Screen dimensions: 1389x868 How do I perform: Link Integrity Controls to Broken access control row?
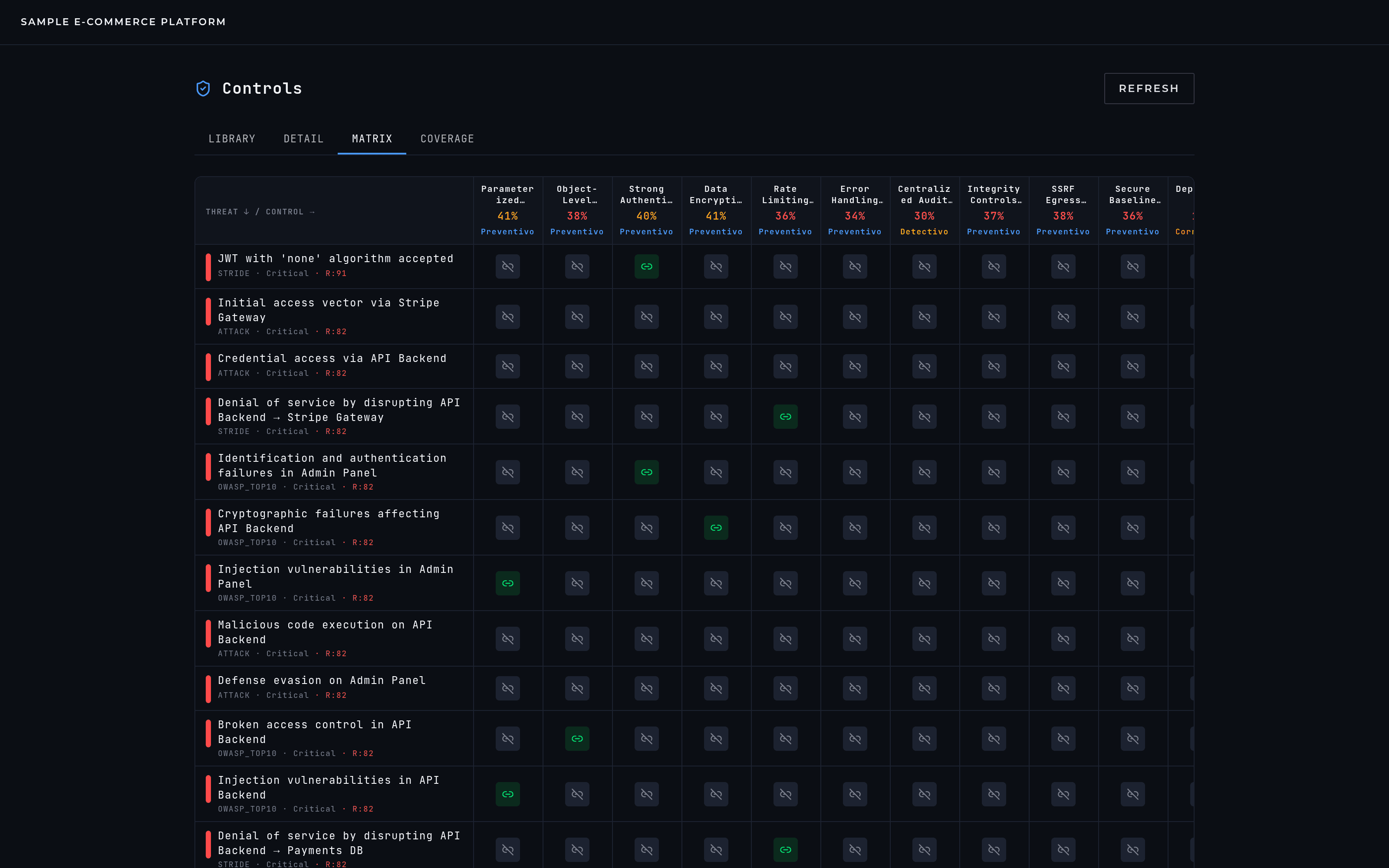(994, 738)
